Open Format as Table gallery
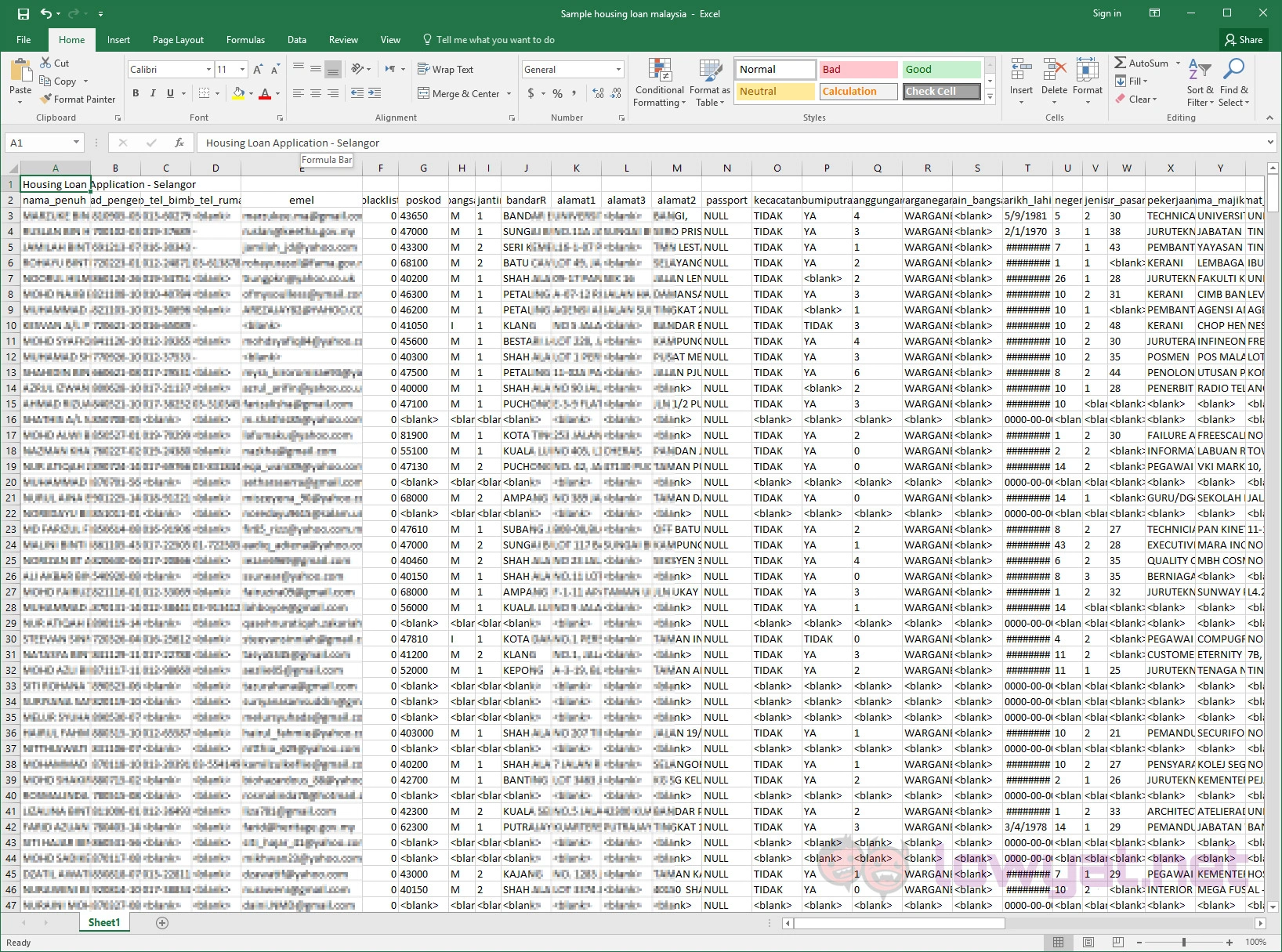This screenshot has height=952, width=1282. (x=710, y=83)
